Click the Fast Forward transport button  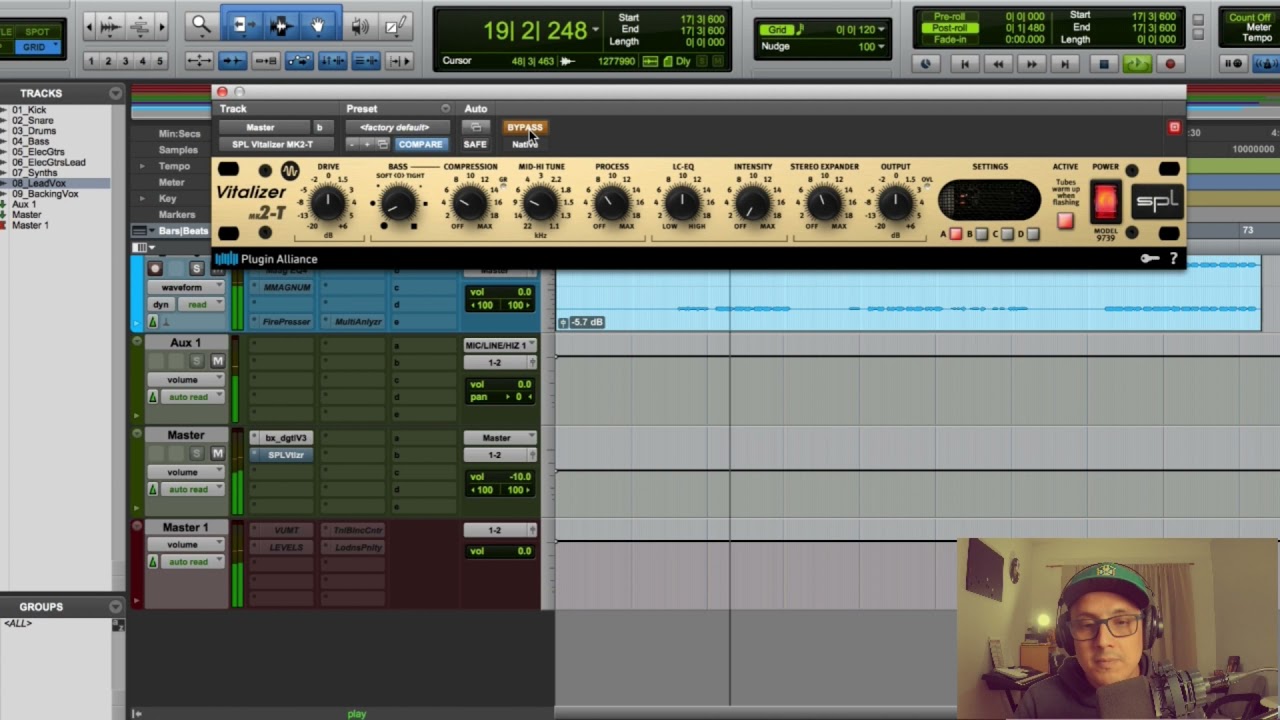point(1031,64)
